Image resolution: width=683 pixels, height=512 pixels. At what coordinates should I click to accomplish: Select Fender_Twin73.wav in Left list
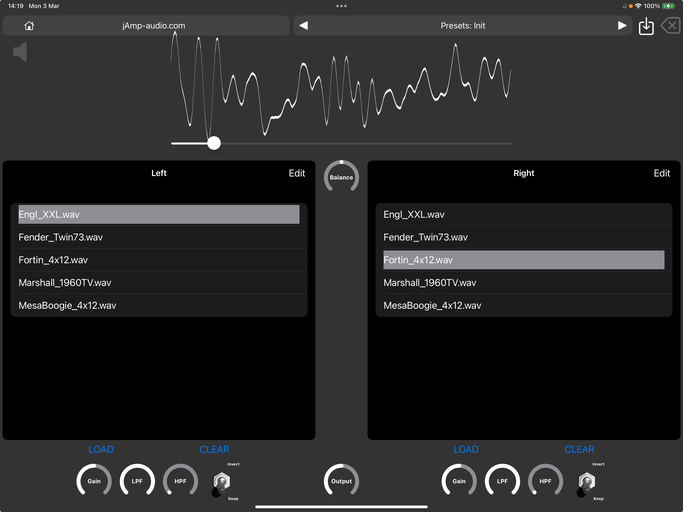(159, 237)
